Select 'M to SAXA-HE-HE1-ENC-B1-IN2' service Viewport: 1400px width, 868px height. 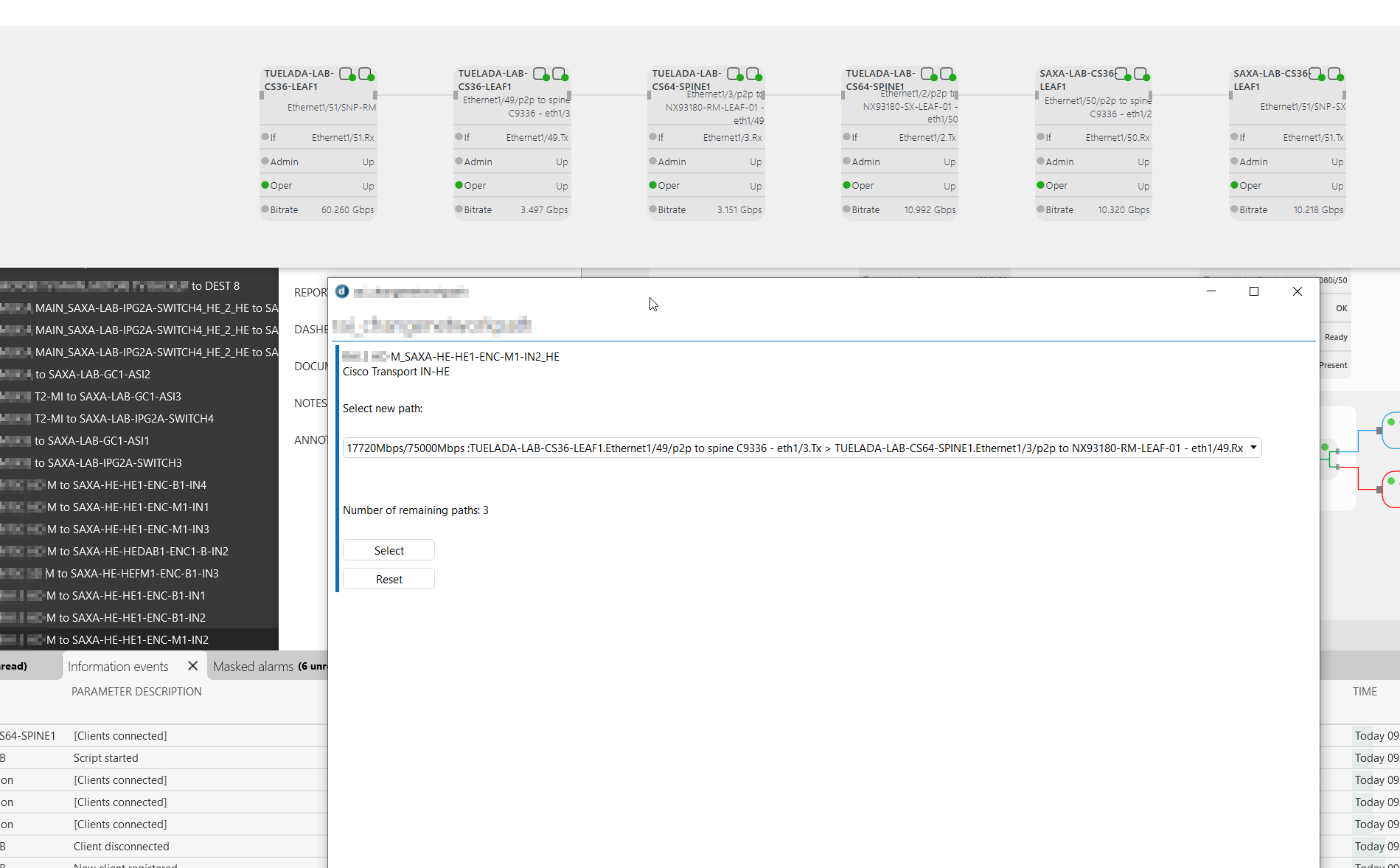139,617
